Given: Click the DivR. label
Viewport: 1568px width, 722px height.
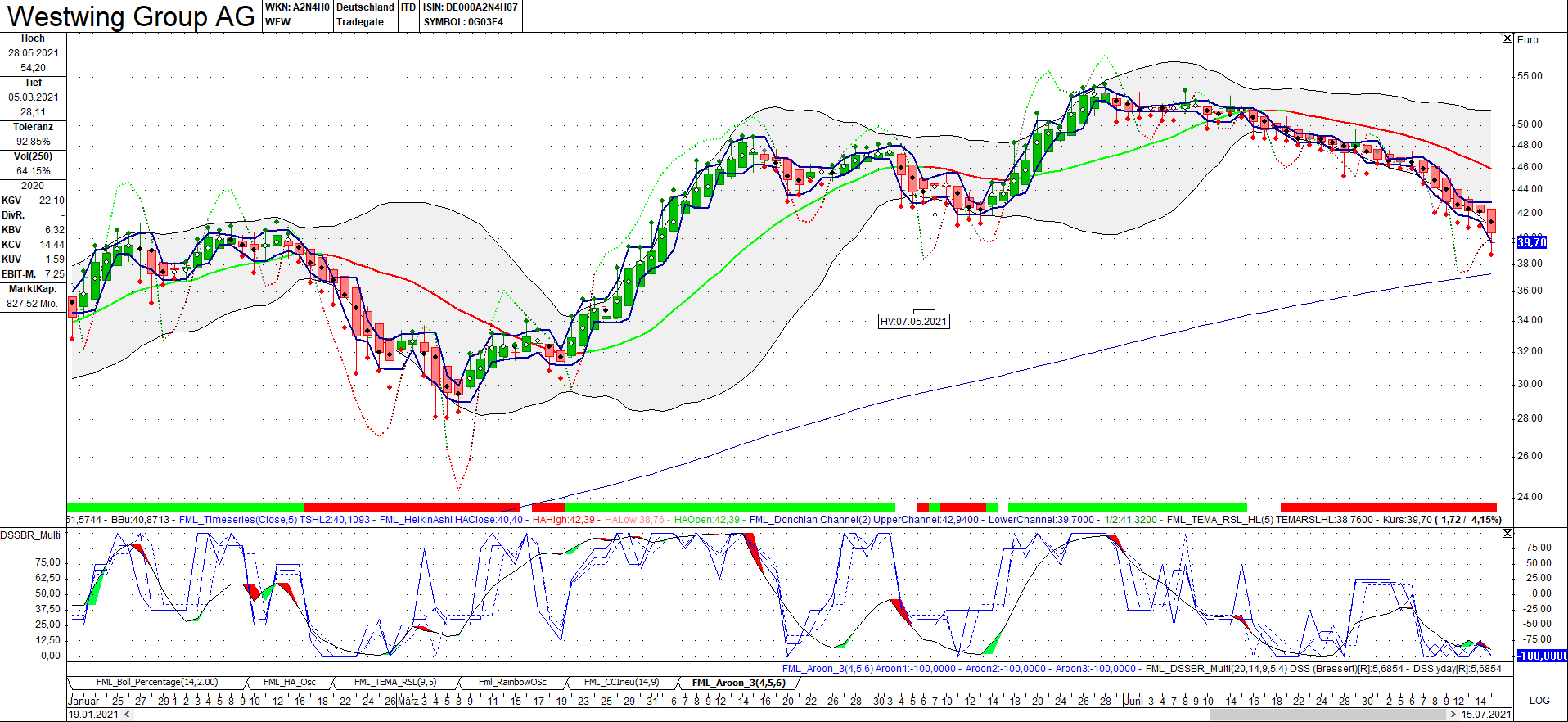Looking at the screenshot, I should 13,215.
